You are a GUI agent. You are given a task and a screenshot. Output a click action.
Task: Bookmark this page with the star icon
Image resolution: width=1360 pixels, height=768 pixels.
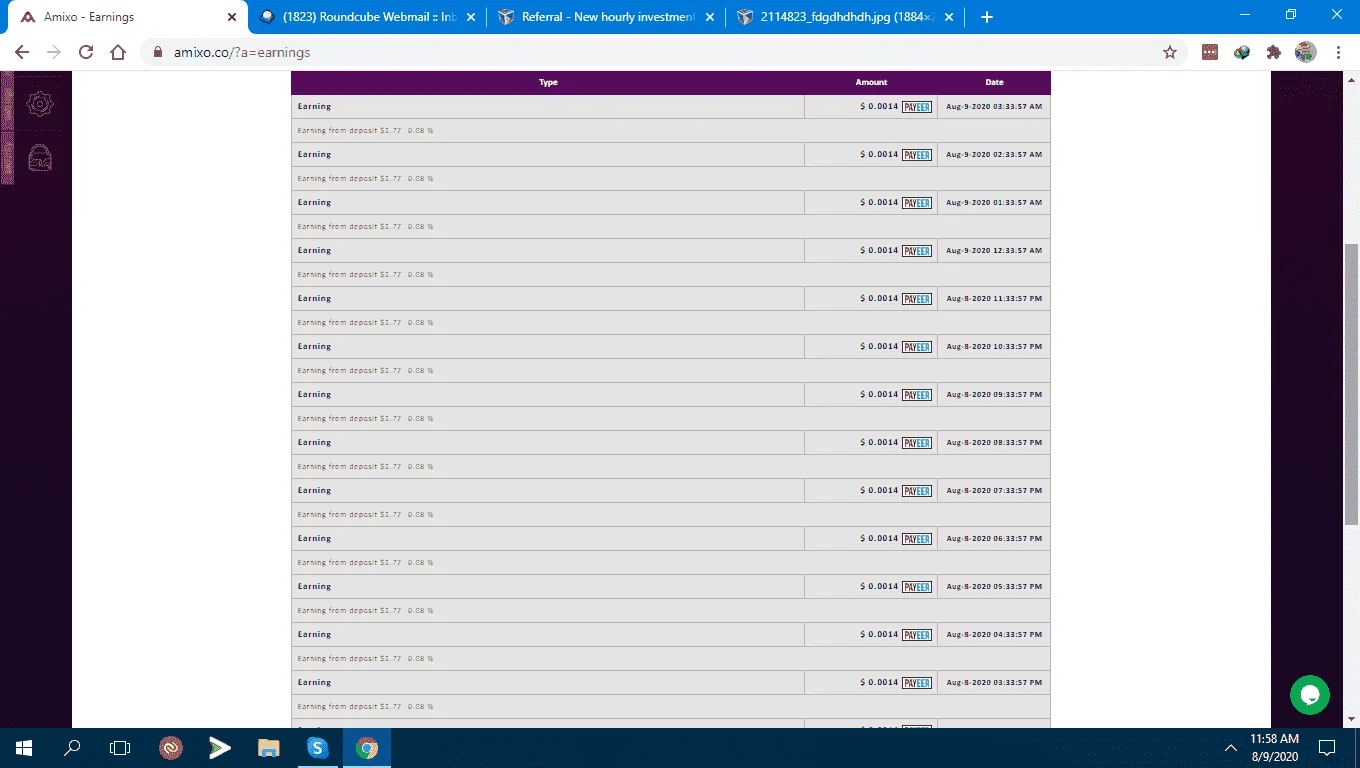[x=1170, y=52]
